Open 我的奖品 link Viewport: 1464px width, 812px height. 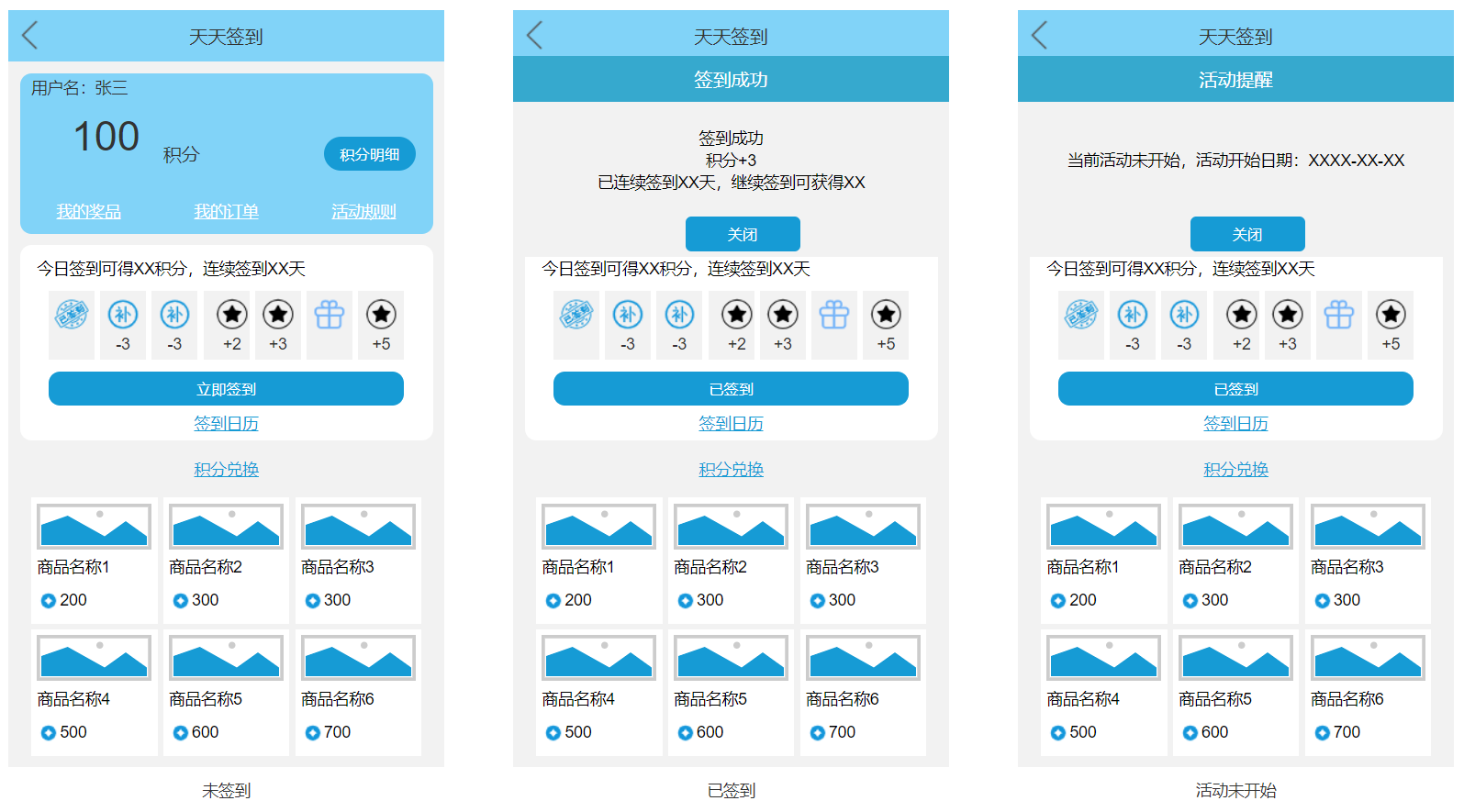pos(89,212)
